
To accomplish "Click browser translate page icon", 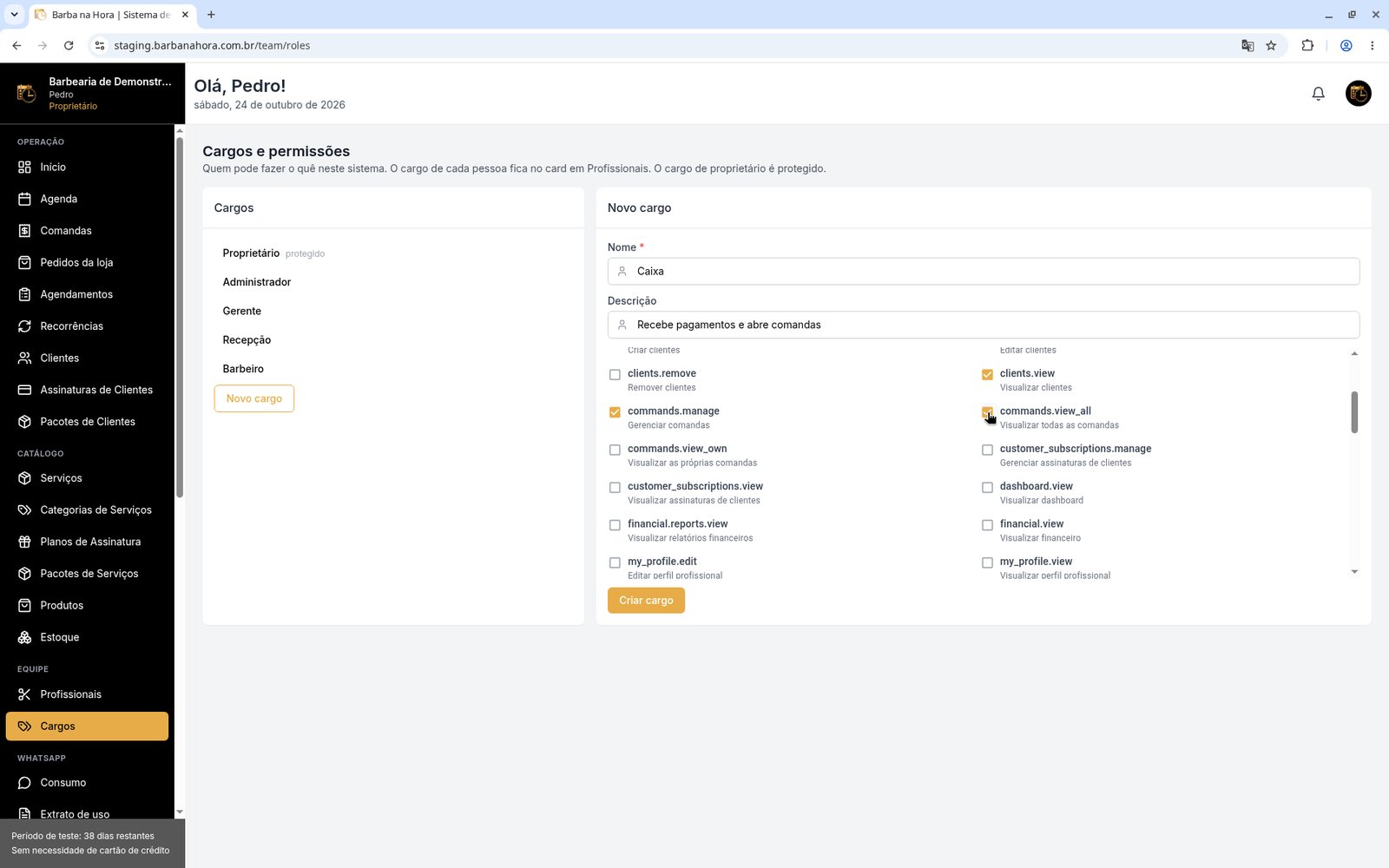I will coord(1247,45).
